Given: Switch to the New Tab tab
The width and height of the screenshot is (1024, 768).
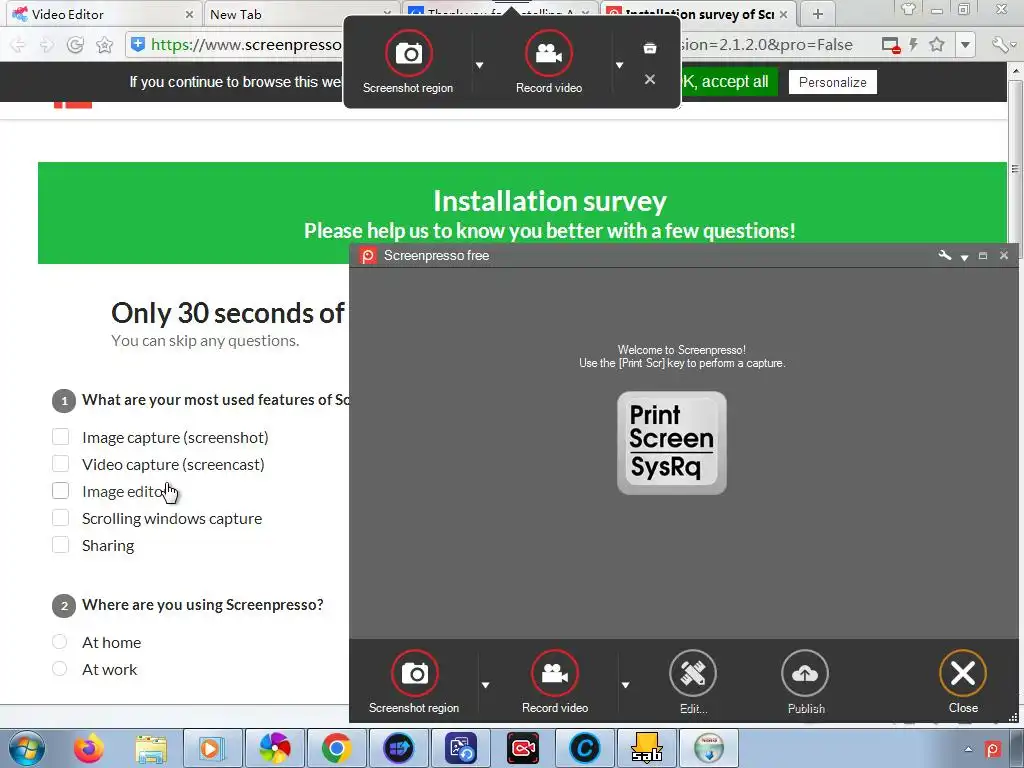Looking at the screenshot, I should pyautogui.click(x=300, y=14).
